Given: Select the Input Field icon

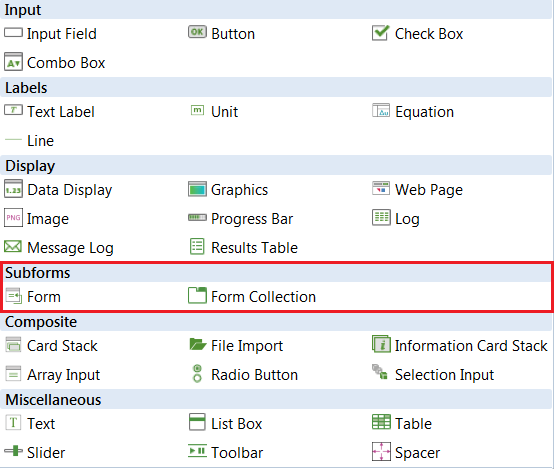Looking at the screenshot, I should pyautogui.click(x=13, y=33).
